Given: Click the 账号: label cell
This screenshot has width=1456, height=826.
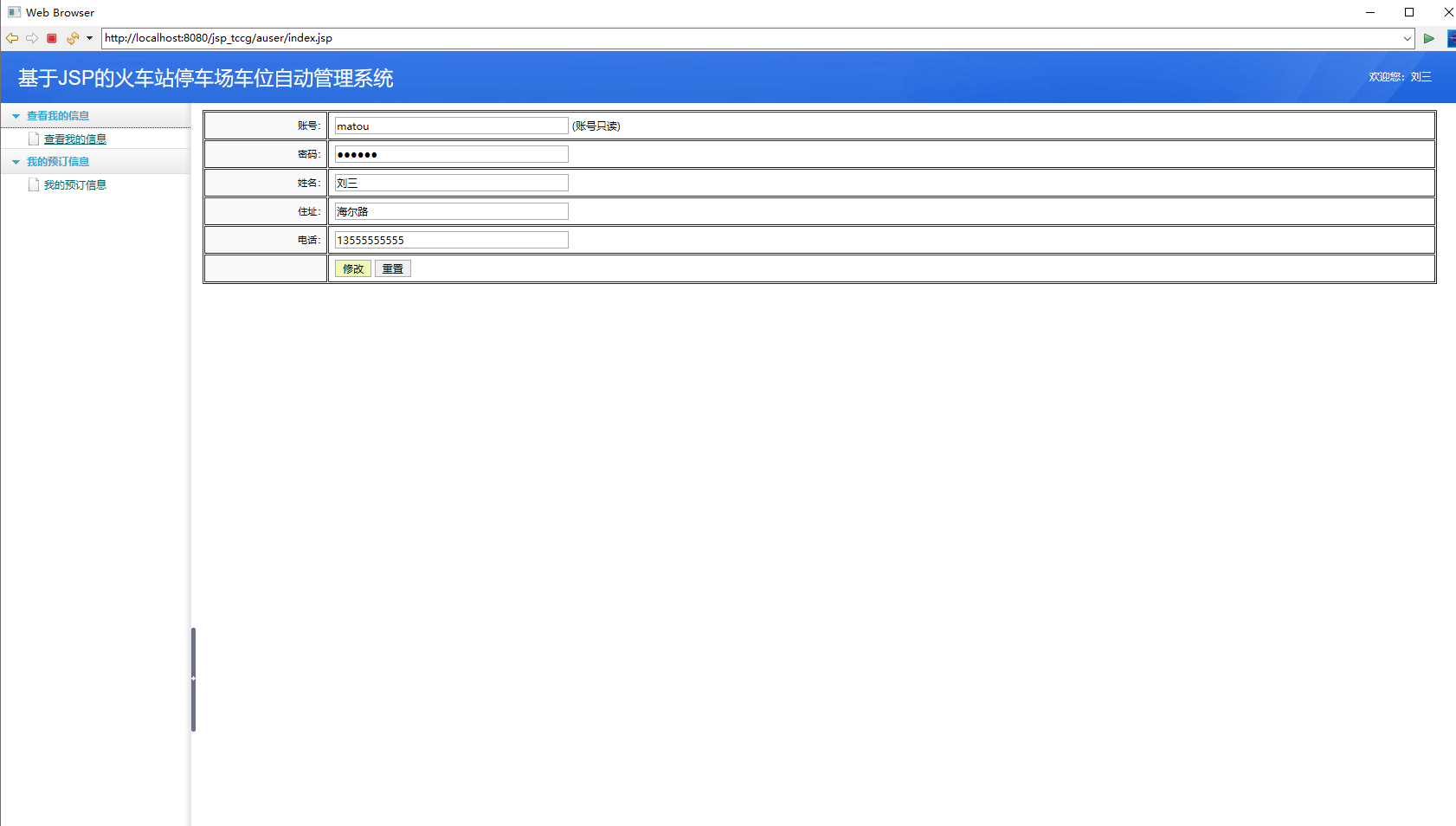Looking at the screenshot, I should pyautogui.click(x=266, y=126).
